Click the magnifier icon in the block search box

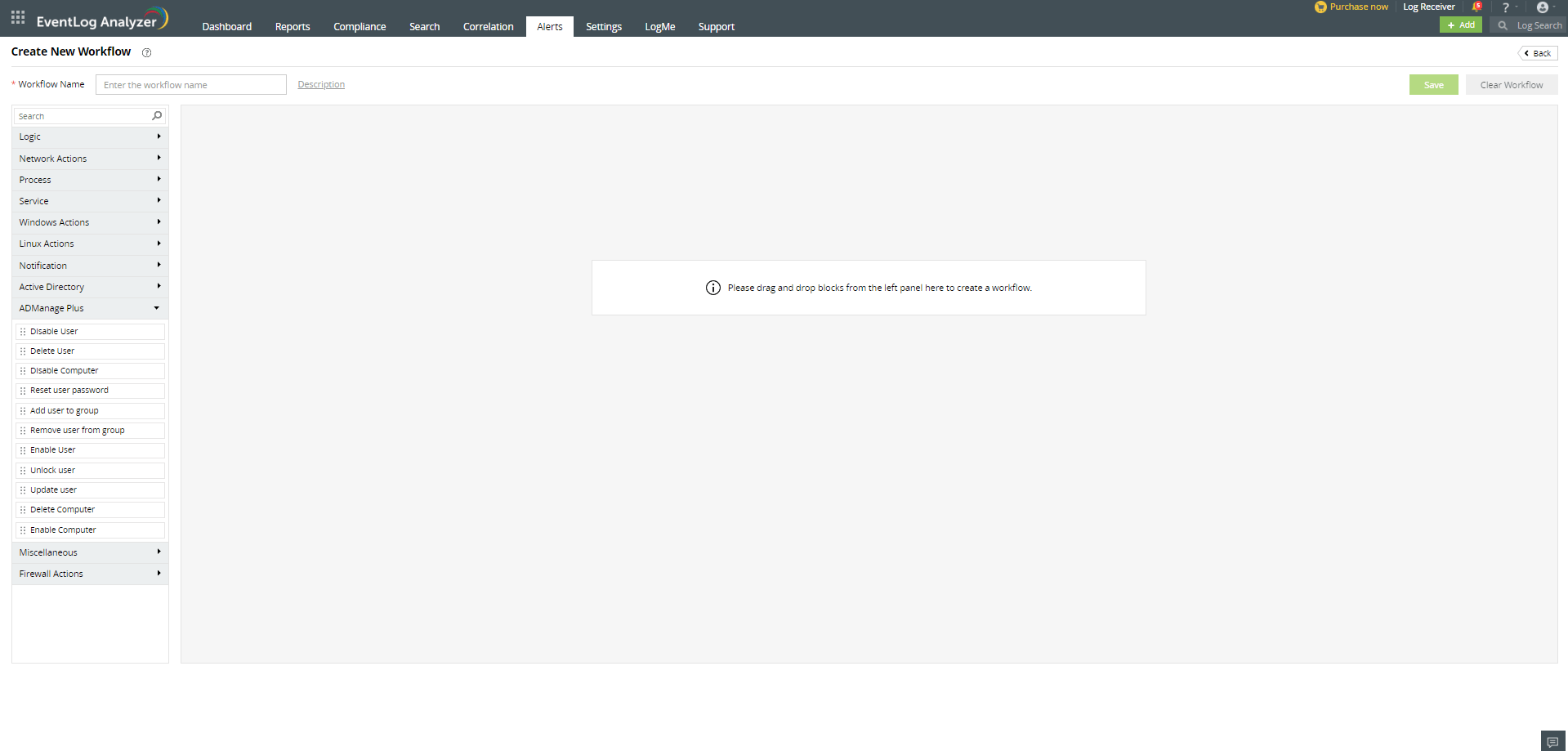pyautogui.click(x=156, y=115)
